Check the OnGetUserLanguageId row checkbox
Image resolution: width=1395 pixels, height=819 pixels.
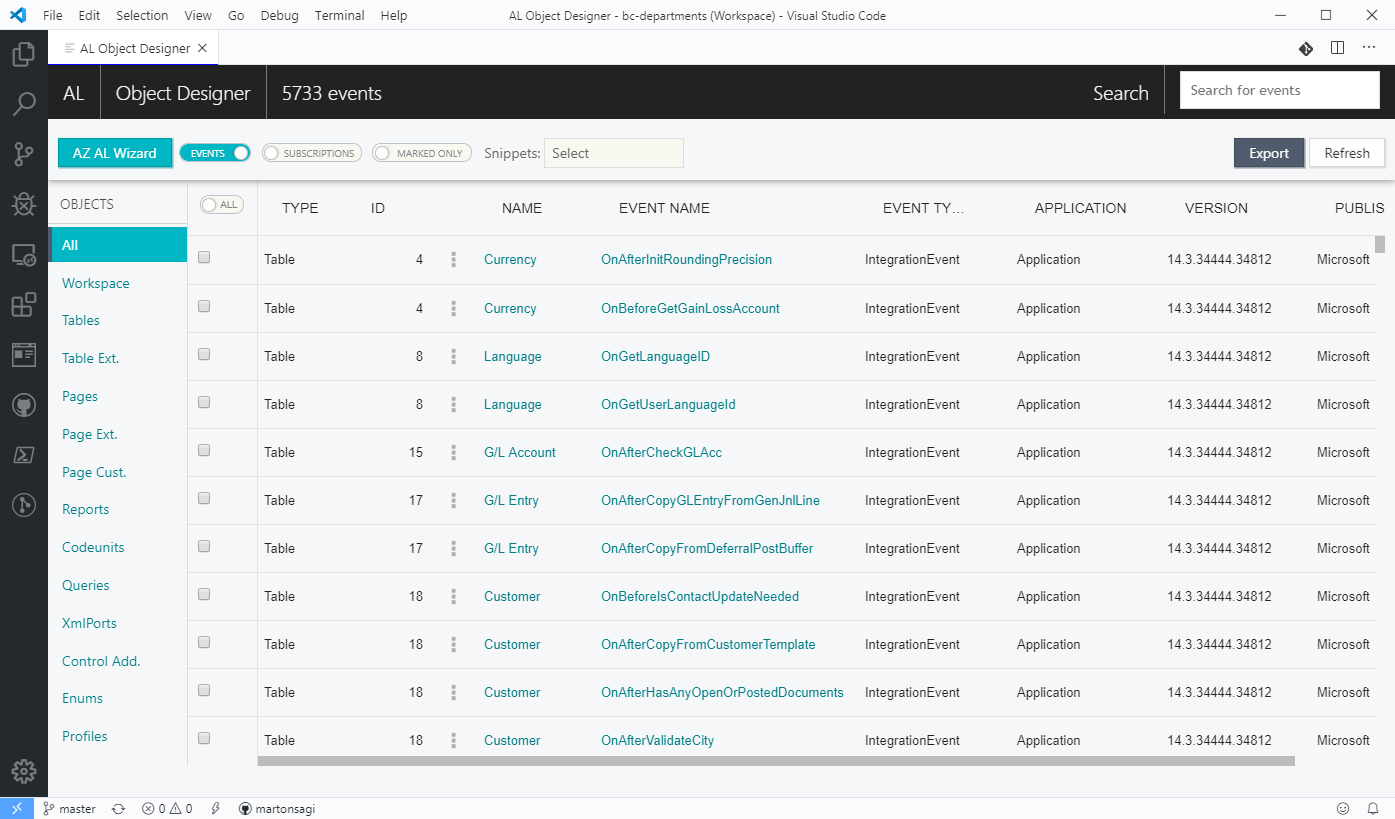click(x=204, y=402)
